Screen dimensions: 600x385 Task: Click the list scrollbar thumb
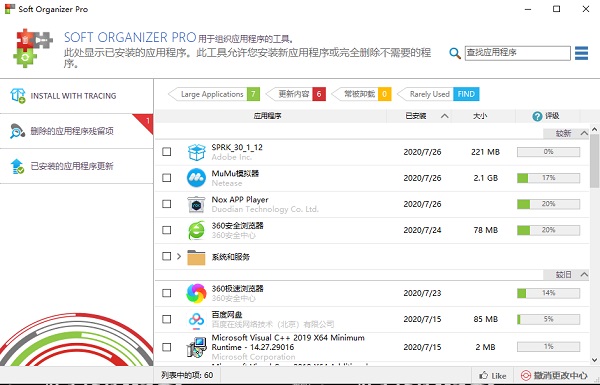(594, 161)
